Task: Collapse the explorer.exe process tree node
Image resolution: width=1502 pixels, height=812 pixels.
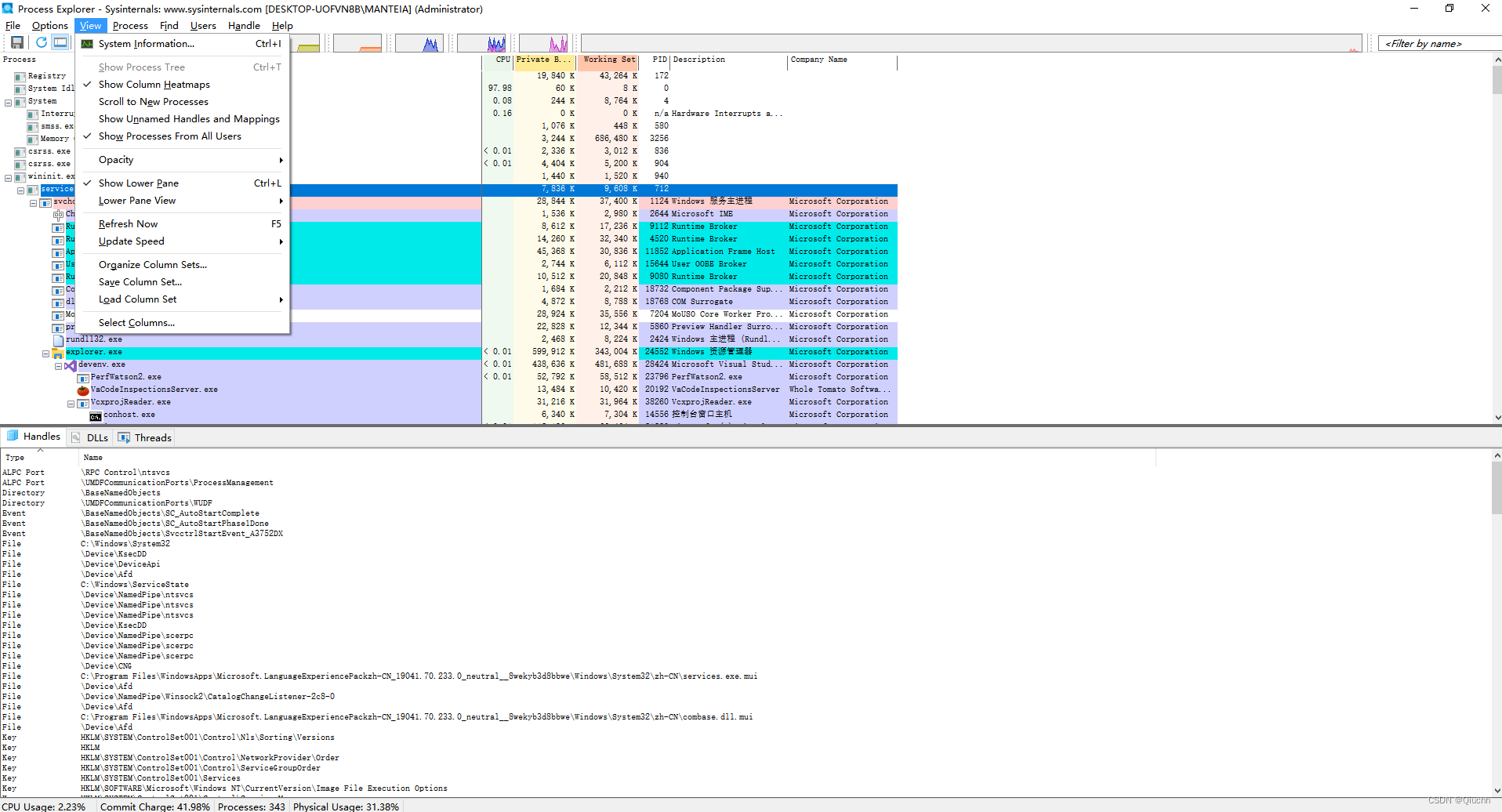Action: coord(46,353)
